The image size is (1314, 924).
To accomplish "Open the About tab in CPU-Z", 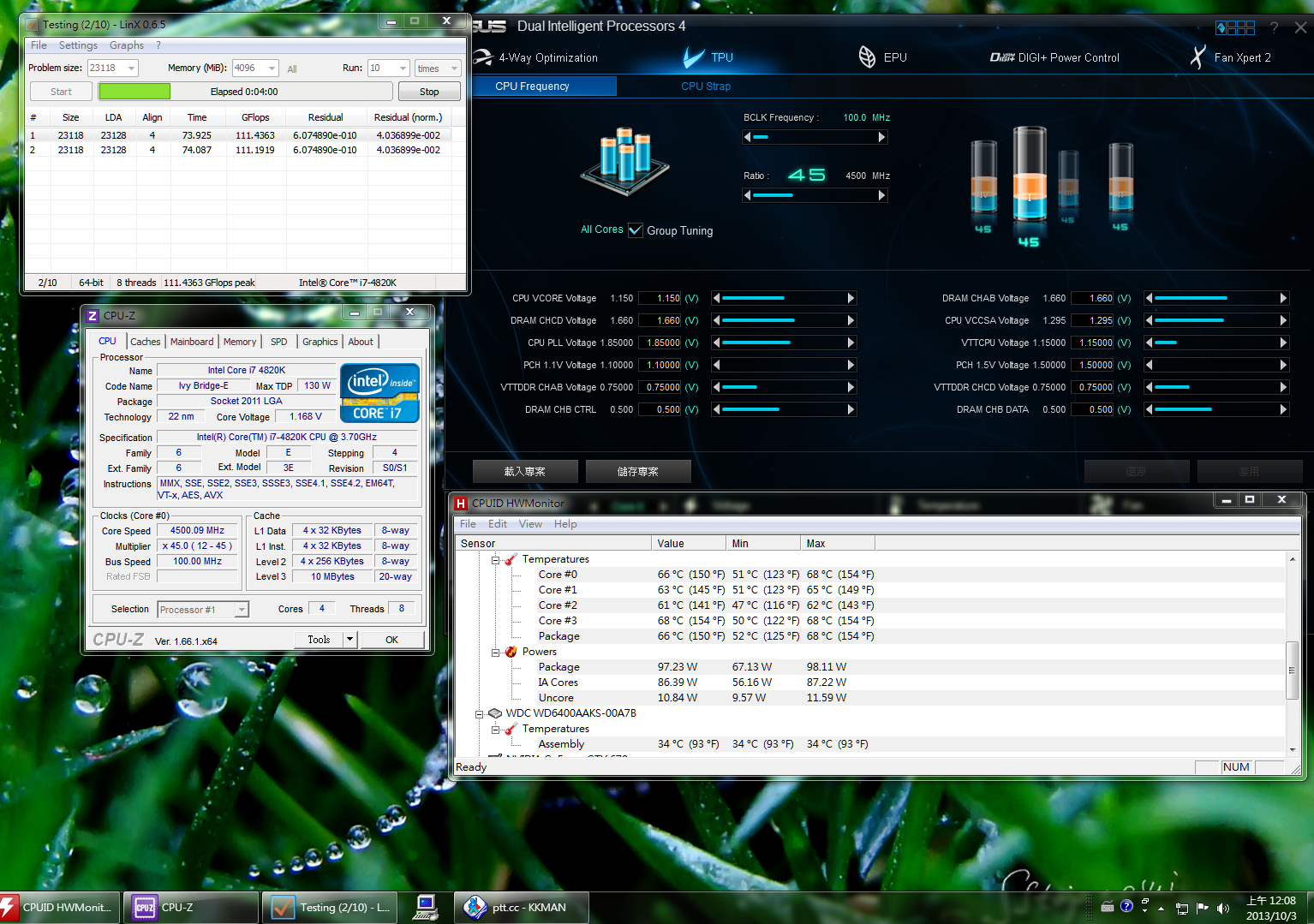I will pyautogui.click(x=361, y=342).
